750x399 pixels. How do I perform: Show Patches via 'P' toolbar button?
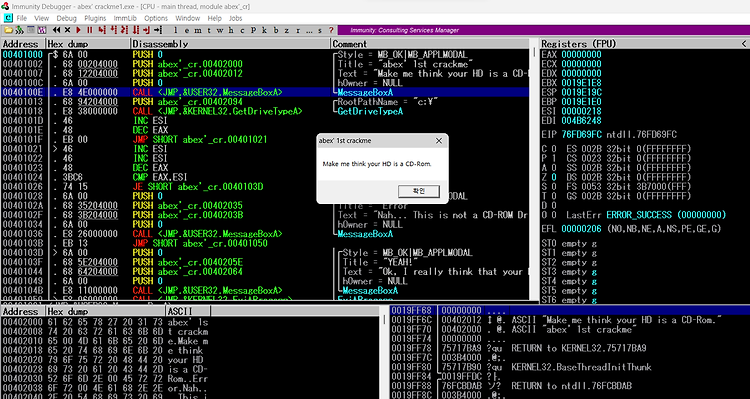click(x=254, y=30)
